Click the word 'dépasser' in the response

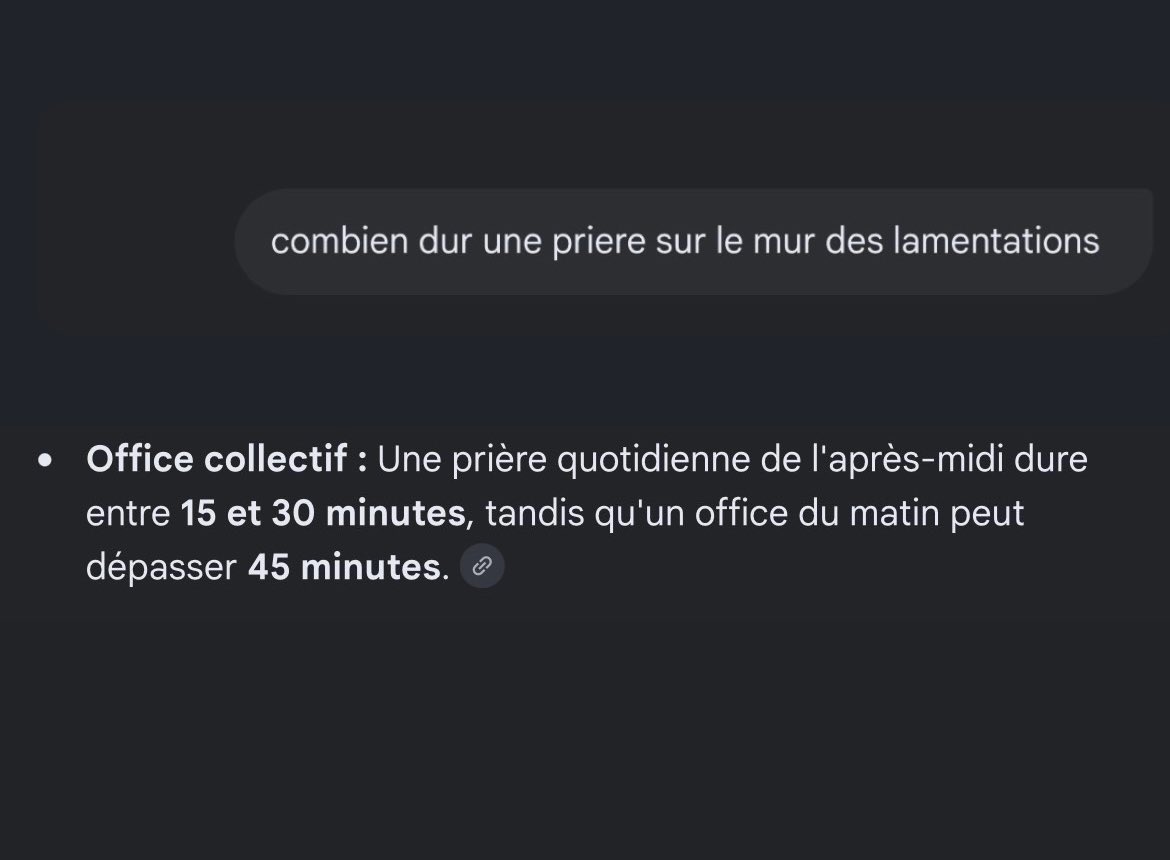(161, 567)
